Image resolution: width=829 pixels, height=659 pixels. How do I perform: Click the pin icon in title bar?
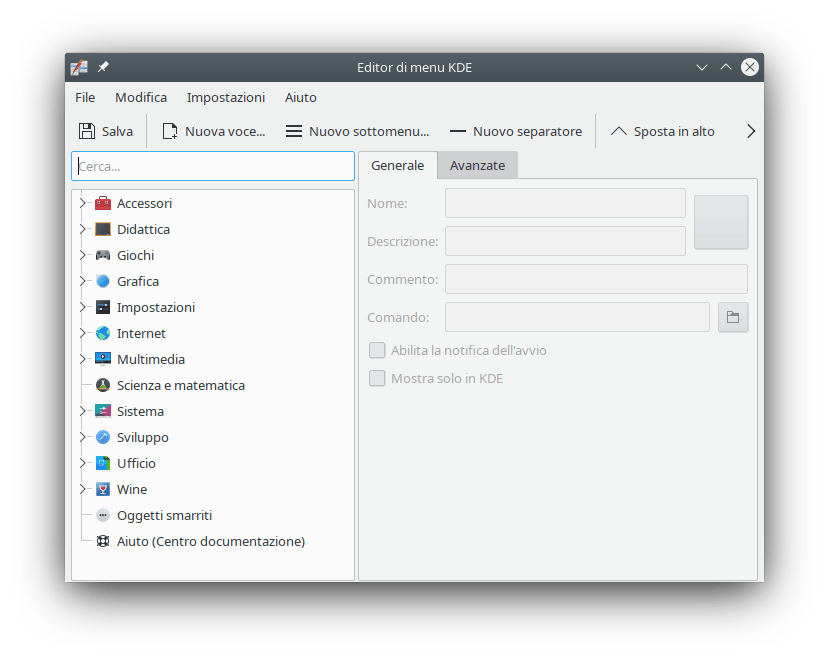coord(103,67)
